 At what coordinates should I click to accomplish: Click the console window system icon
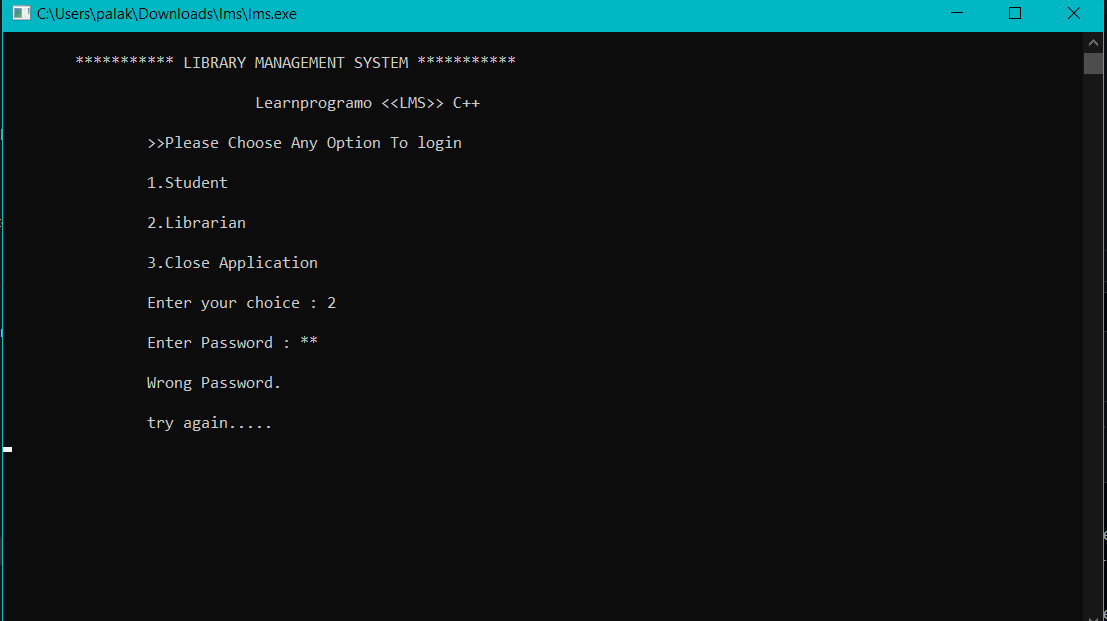pos(21,13)
